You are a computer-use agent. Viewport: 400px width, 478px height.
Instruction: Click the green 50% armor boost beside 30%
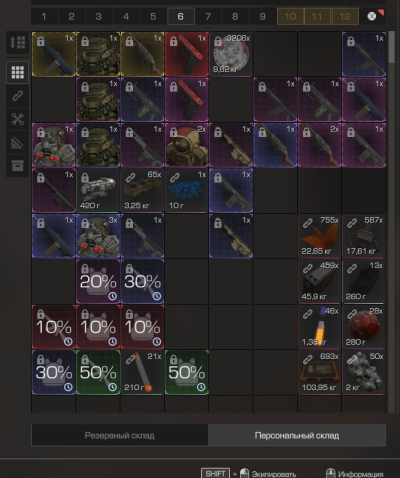coord(98,372)
